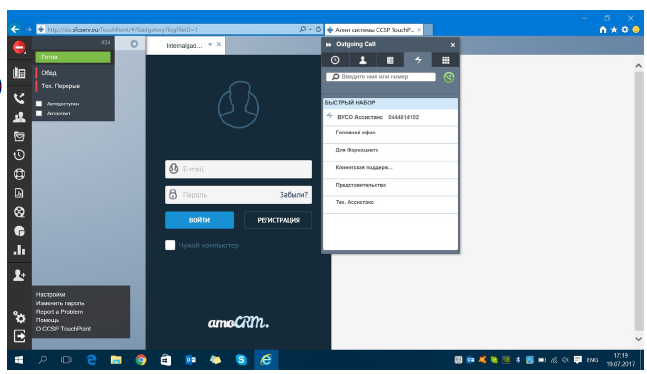This screenshot has height=374, width=647.
Task: Open Помощь menu item
Action: 47,320
